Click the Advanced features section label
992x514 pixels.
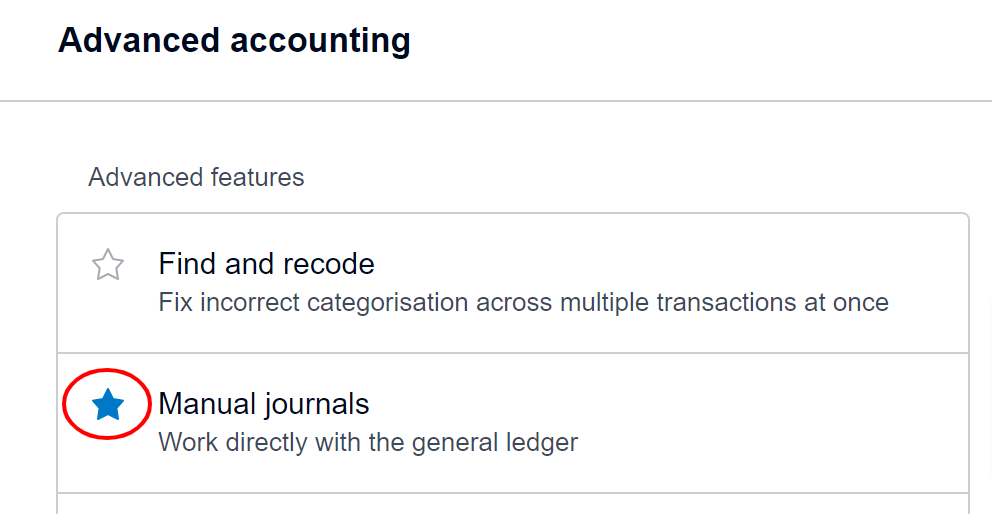[196, 178]
